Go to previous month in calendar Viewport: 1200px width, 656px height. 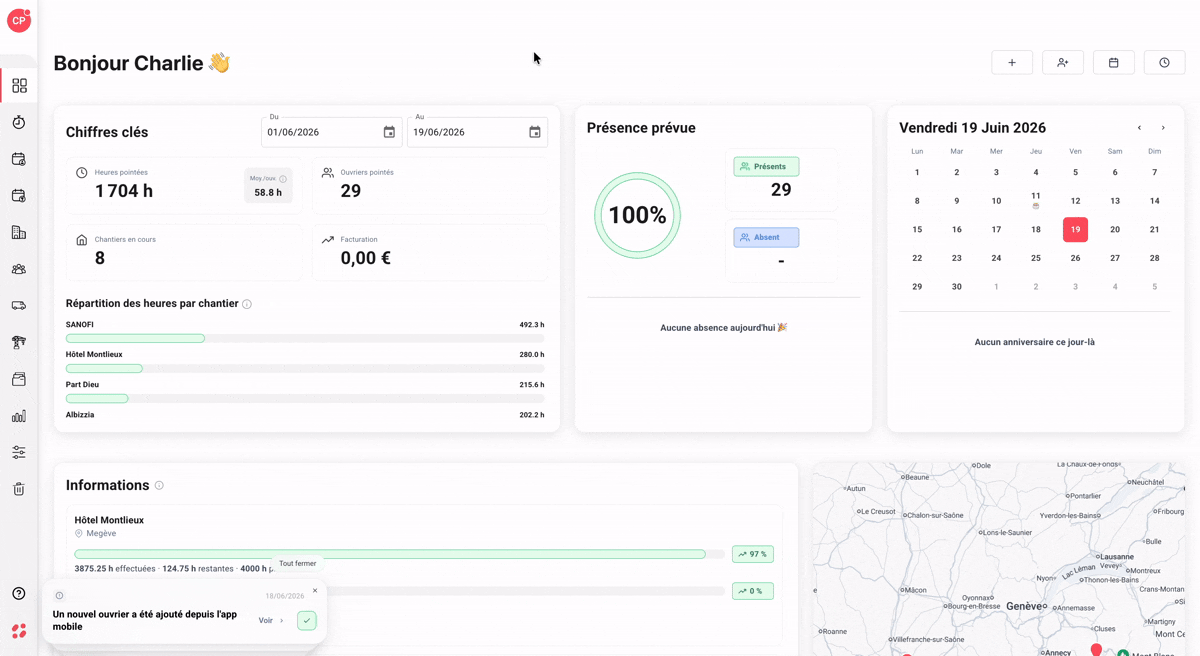click(x=1139, y=128)
